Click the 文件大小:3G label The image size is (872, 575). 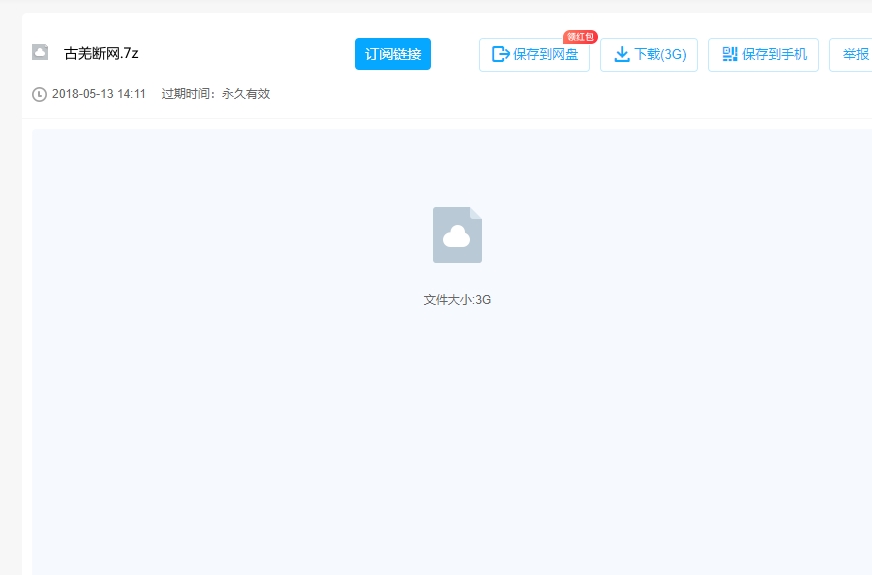click(457, 300)
